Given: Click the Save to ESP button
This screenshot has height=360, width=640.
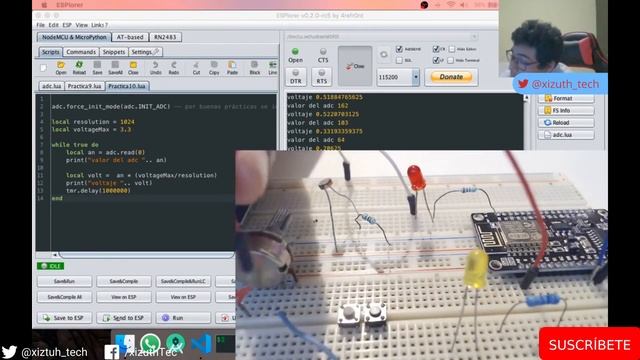Looking at the screenshot, I should point(64,318).
